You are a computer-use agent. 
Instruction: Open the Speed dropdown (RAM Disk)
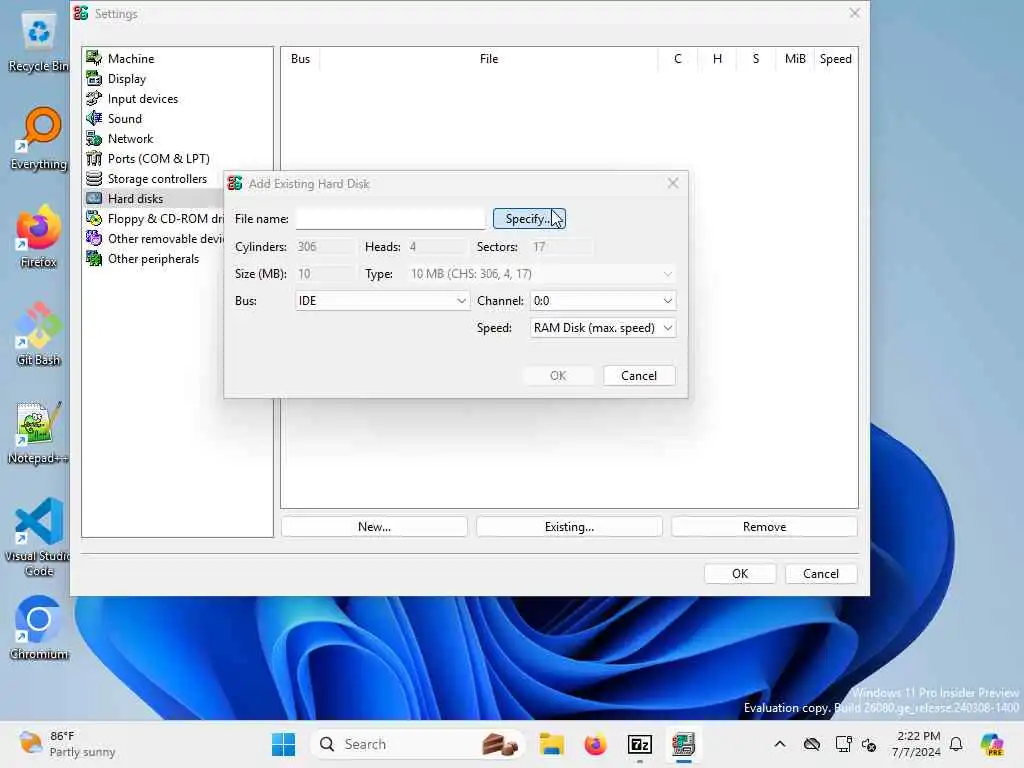[x=603, y=328]
